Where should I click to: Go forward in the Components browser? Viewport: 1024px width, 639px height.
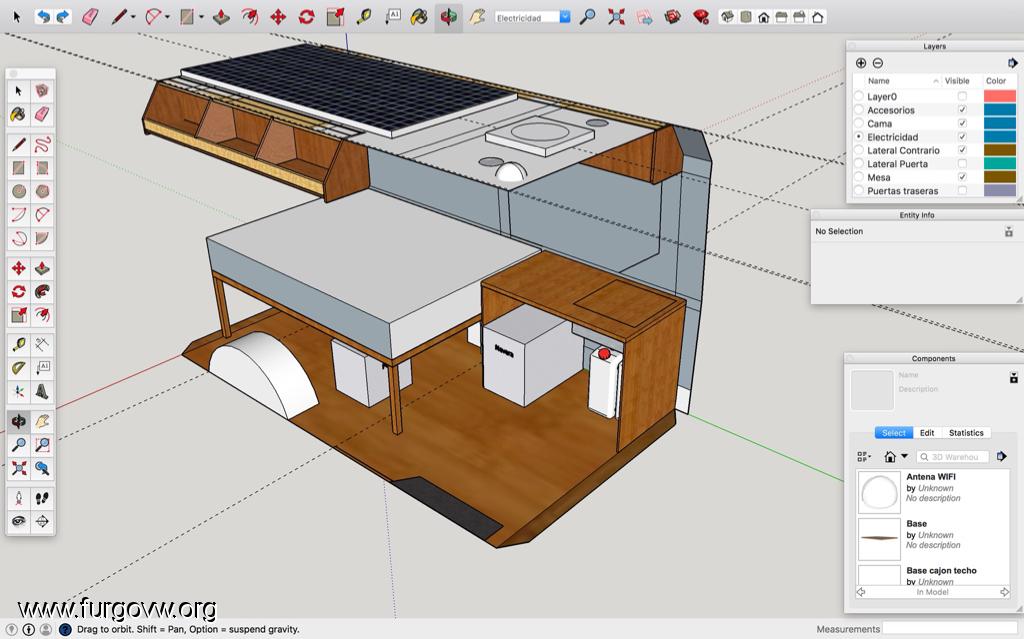(x=1004, y=592)
